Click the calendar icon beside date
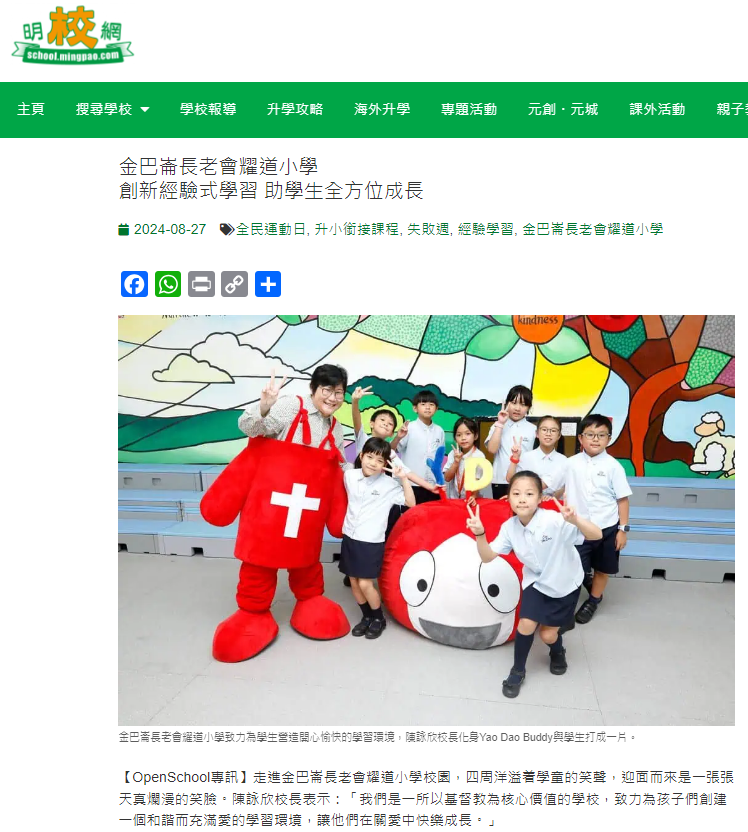The height and width of the screenshot is (832, 748). click(124, 229)
